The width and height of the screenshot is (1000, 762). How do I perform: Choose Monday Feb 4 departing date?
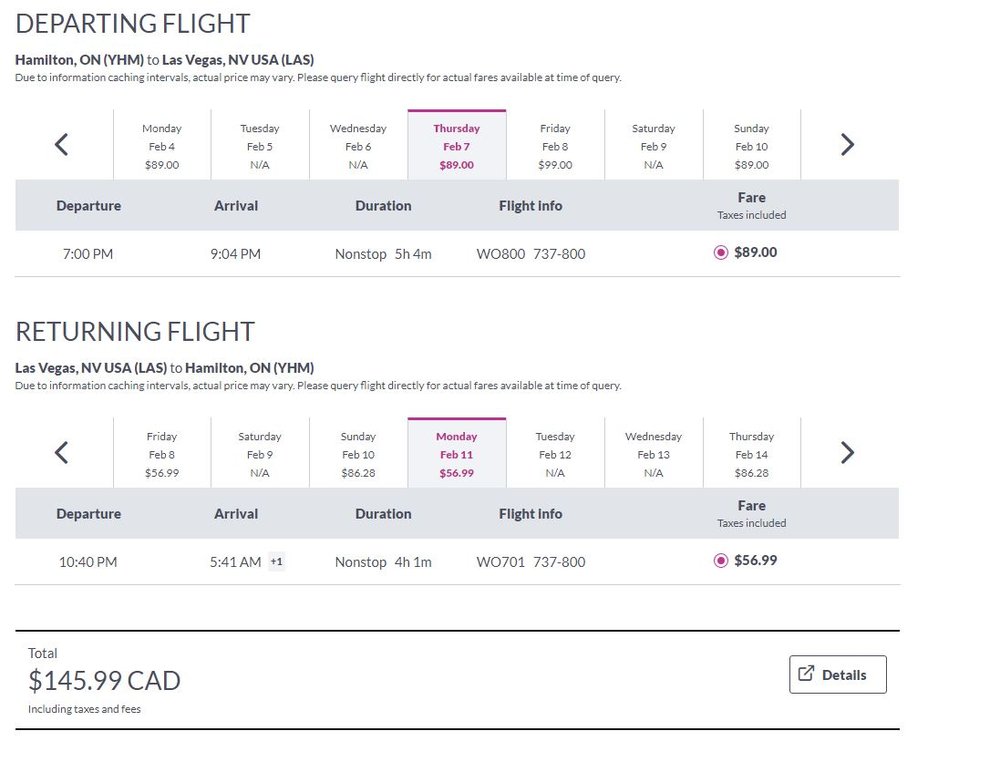click(162, 145)
